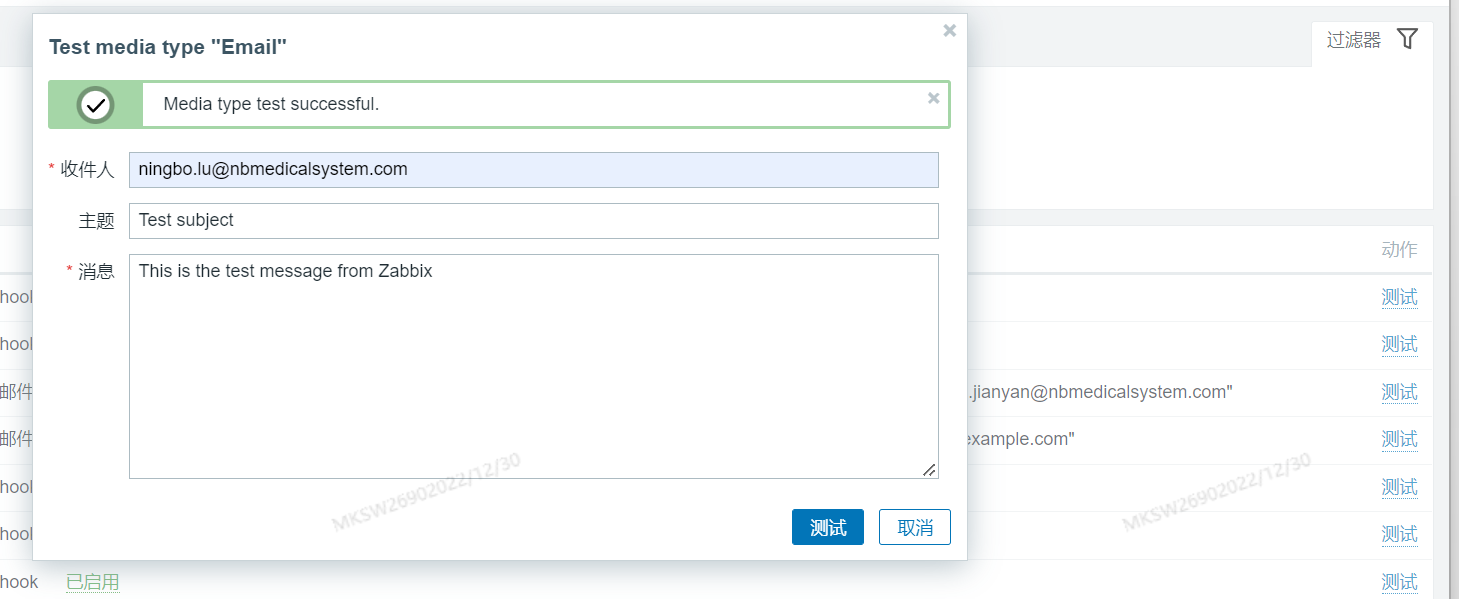Image resolution: width=1459 pixels, height=599 pixels.
Task: Click into the 消息 message text area
Action: coord(534,366)
